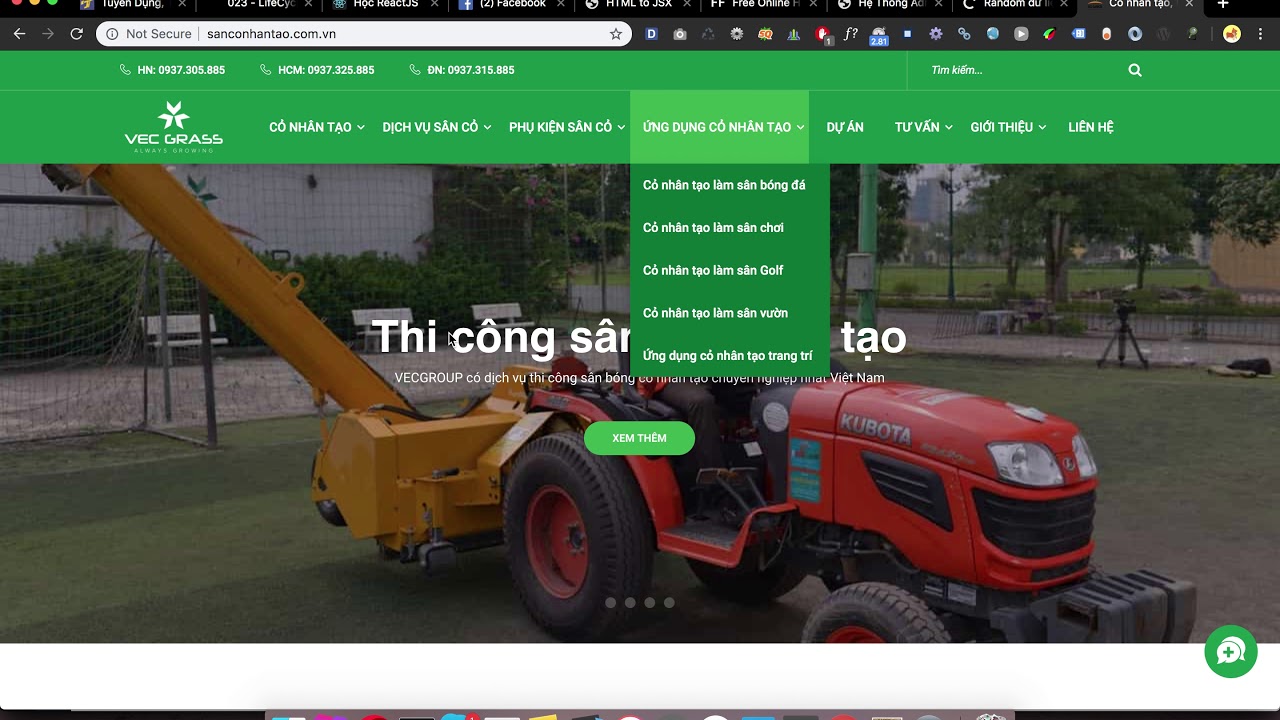Select the second carousel slide dot
This screenshot has width=1280, height=720.
630,602
